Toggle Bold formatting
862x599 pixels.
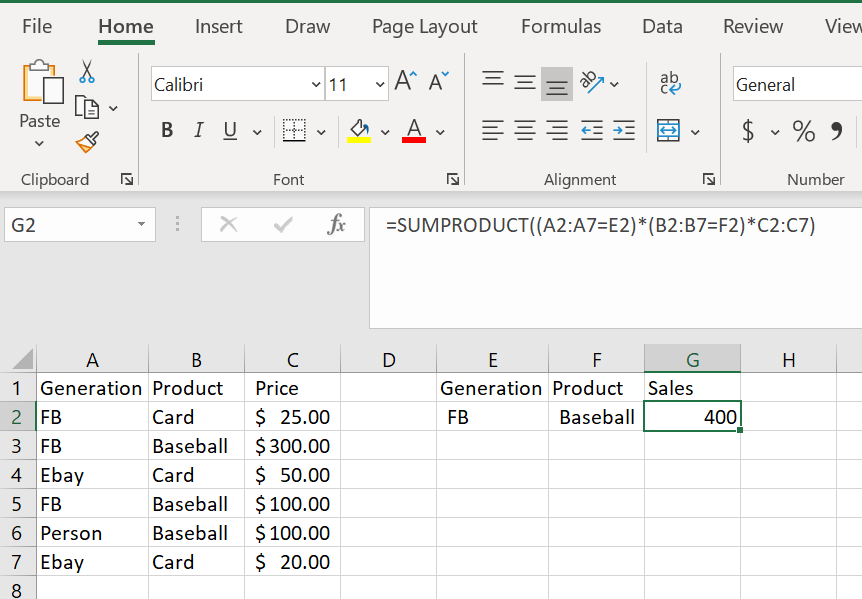[x=167, y=130]
